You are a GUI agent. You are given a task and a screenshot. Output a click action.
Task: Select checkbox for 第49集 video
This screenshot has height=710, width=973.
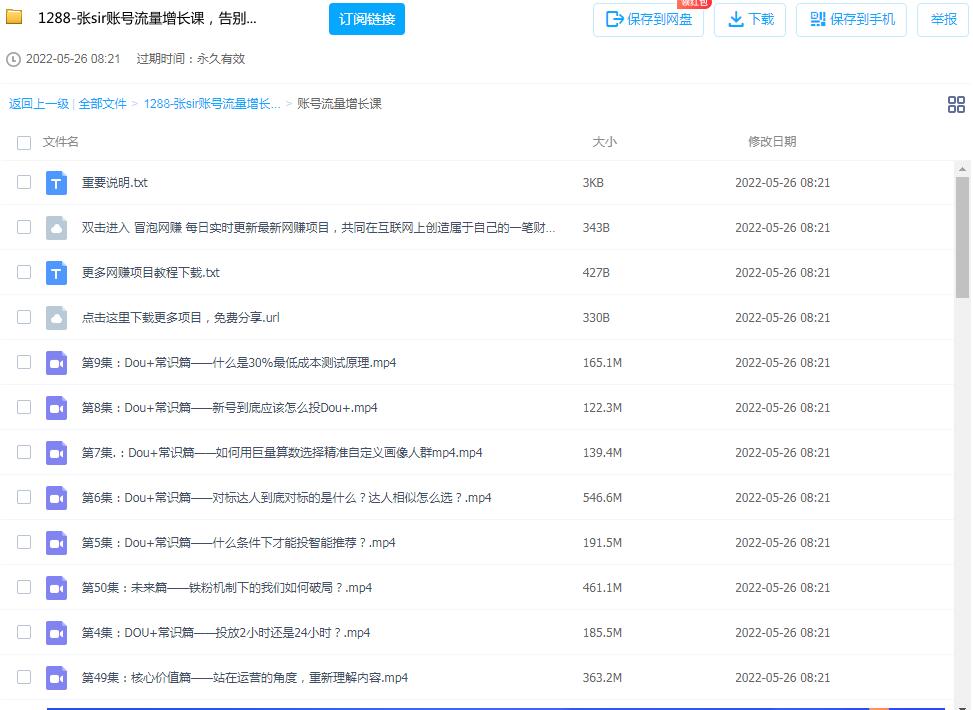24,677
